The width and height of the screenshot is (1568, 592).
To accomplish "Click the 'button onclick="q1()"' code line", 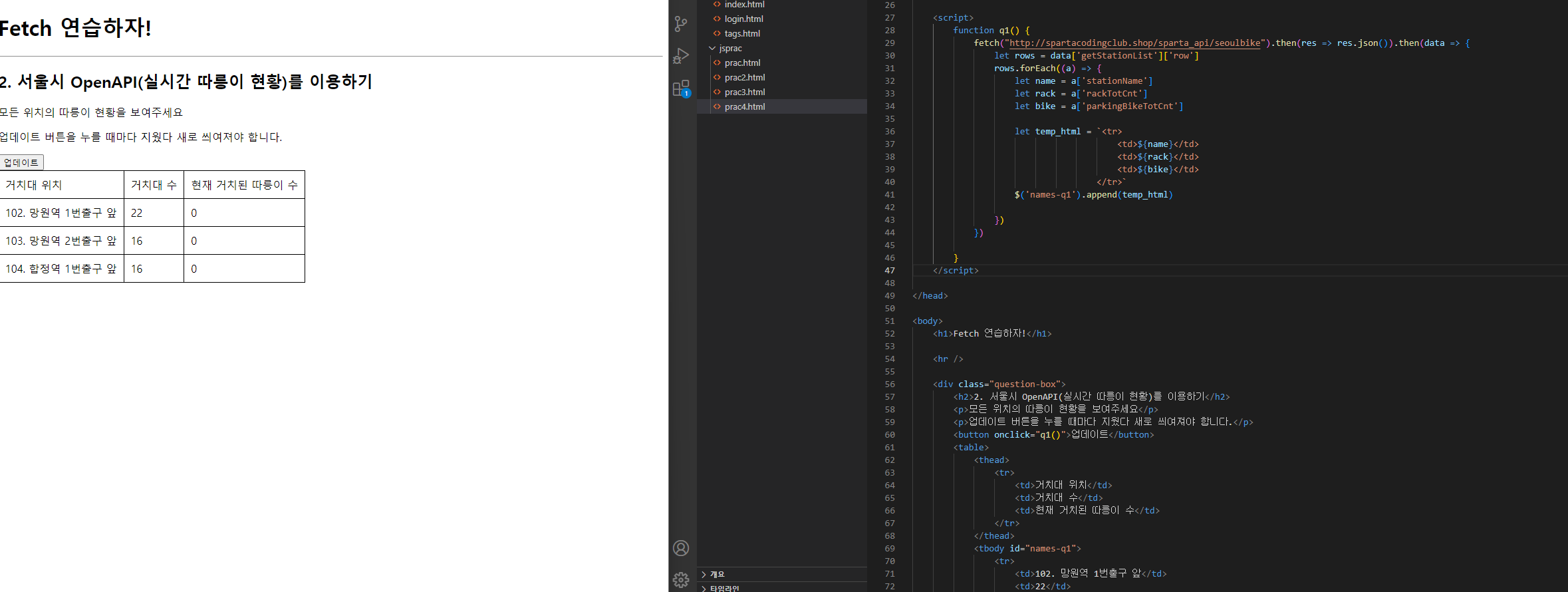I will tap(1054, 435).
